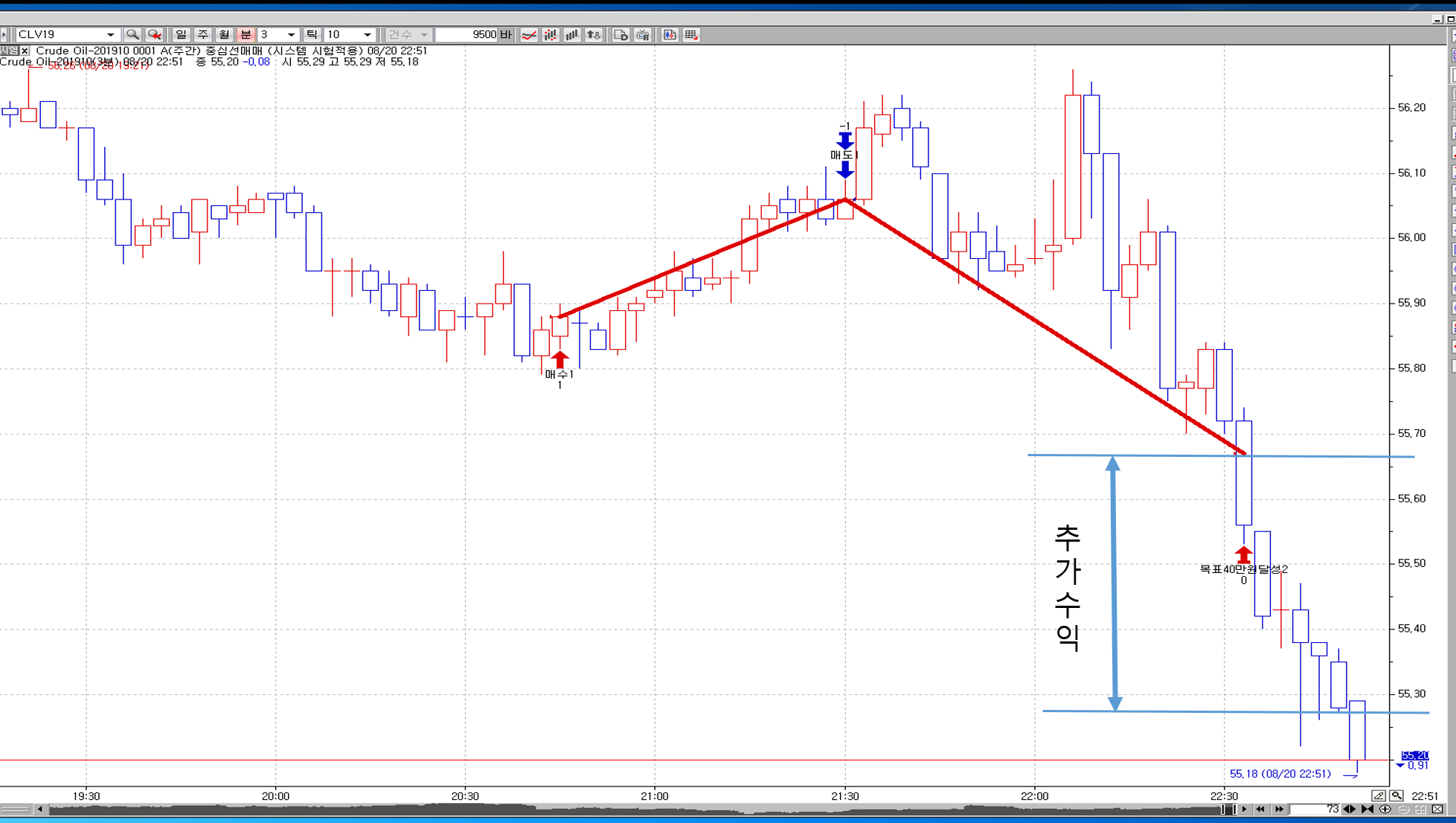Click the symbol search magnifier icon
Viewport: 1456px width, 823px height.
coord(132,35)
